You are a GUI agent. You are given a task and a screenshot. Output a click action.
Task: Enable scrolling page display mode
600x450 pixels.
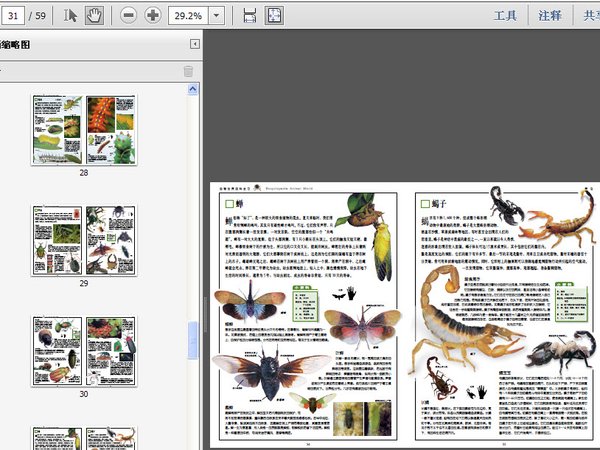(249, 15)
